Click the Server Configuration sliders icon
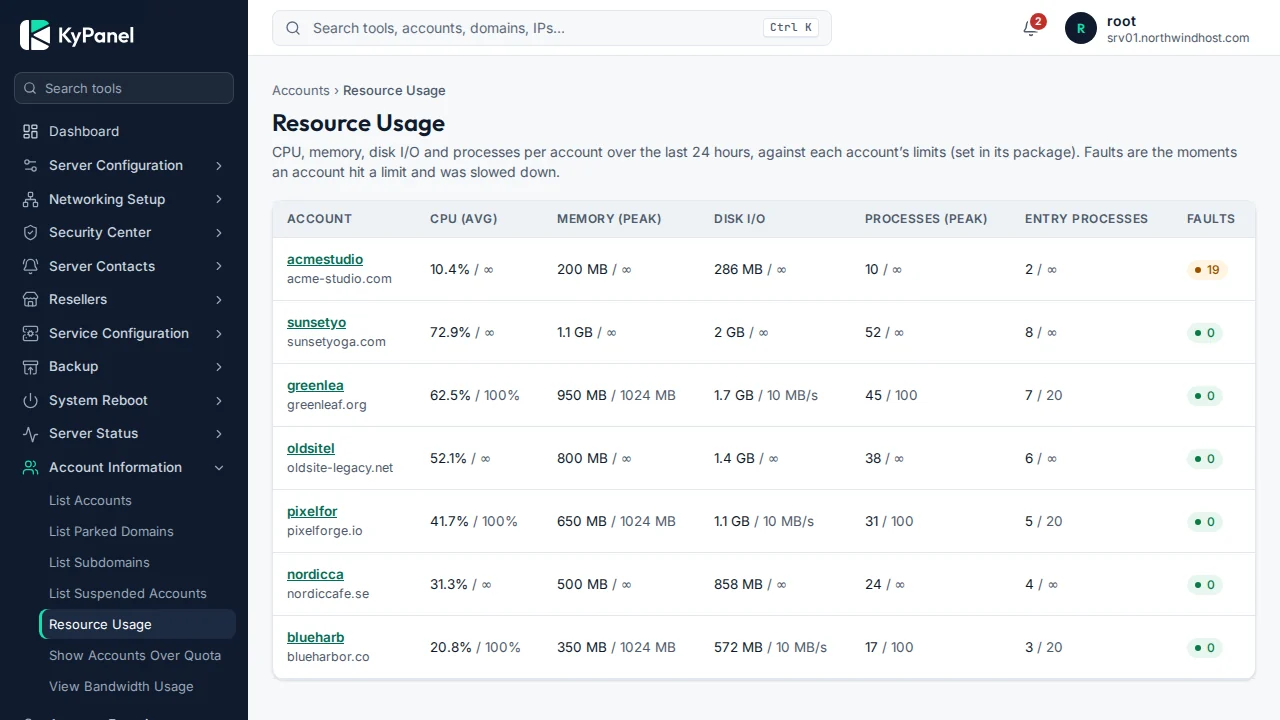The height and width of the screenshot is (720, 1280). 30,165
